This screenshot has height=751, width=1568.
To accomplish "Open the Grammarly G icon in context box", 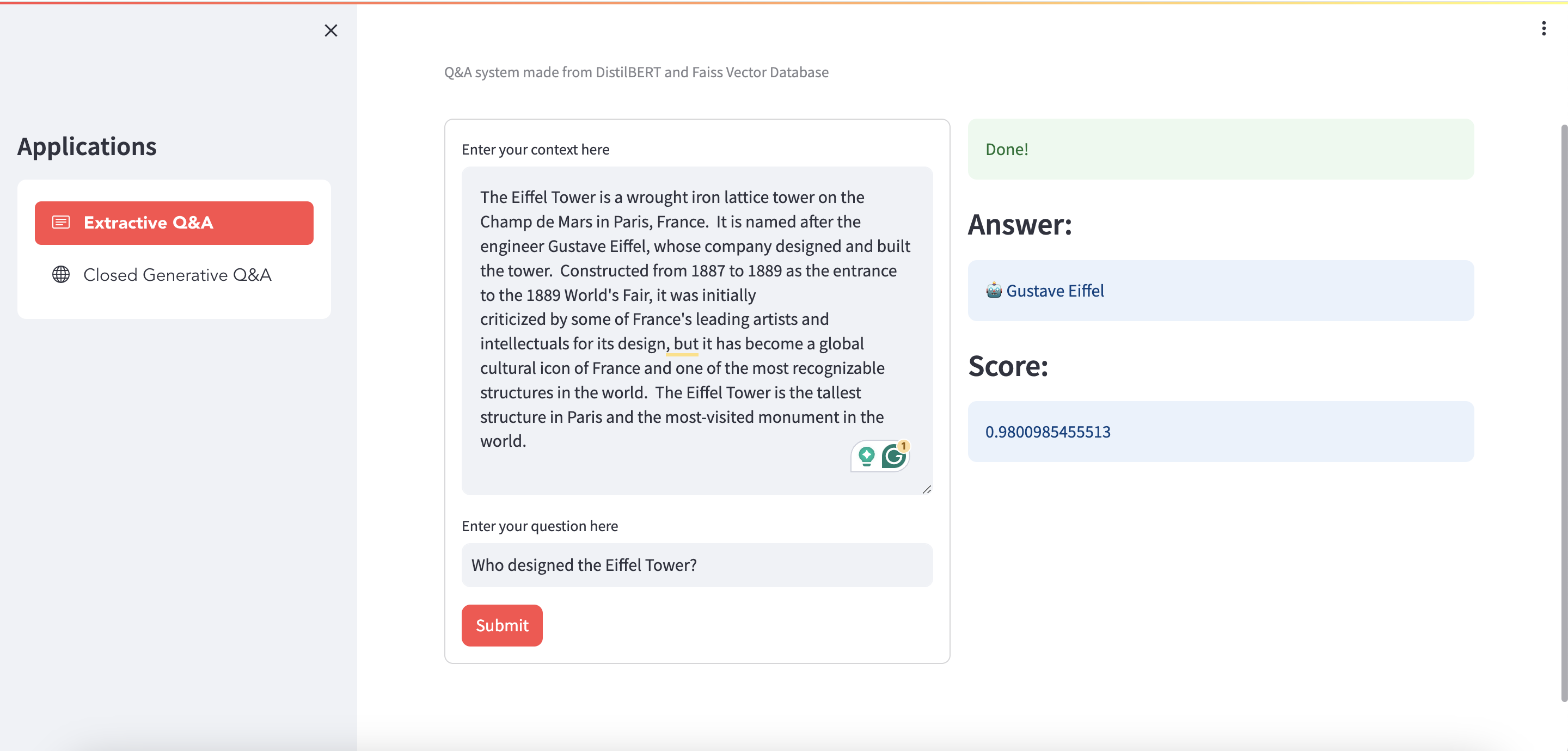I will [892, 457].
